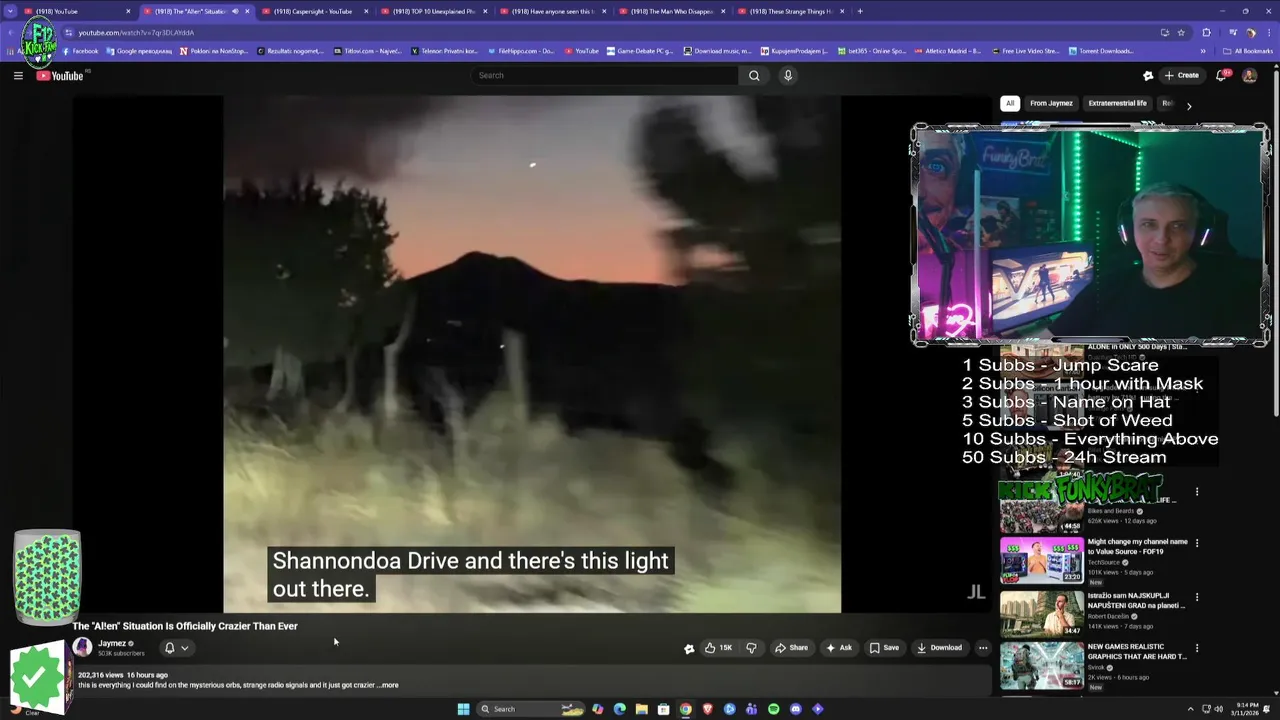Open options for the Robert Dacešin video
Viewport: 1280px width, 720px height.
tap(1197, 597)
